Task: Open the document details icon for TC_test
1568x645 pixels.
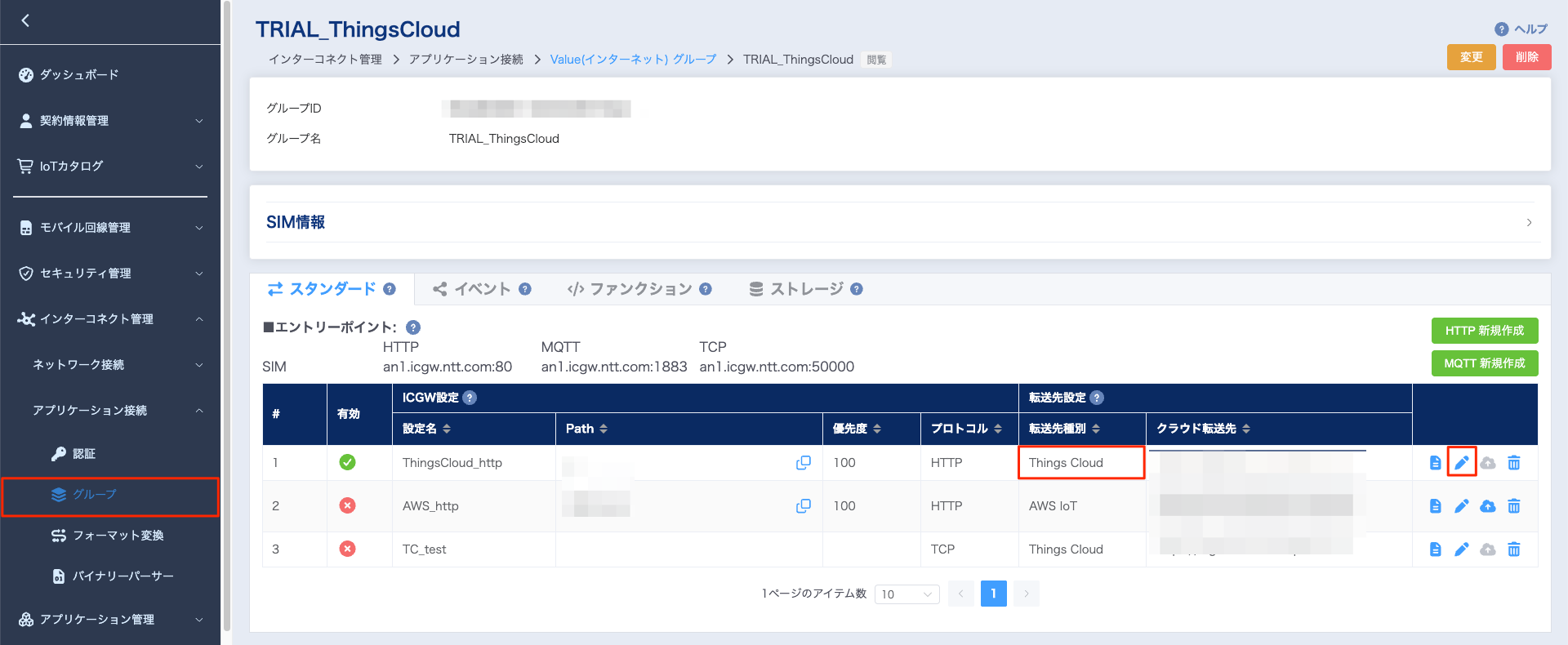Action: (x=1435, y=549)
